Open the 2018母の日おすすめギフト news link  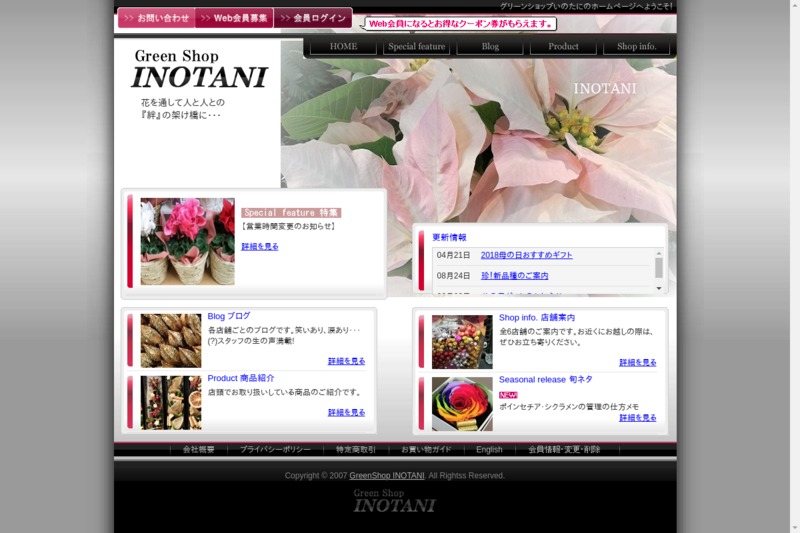(527, 255)
